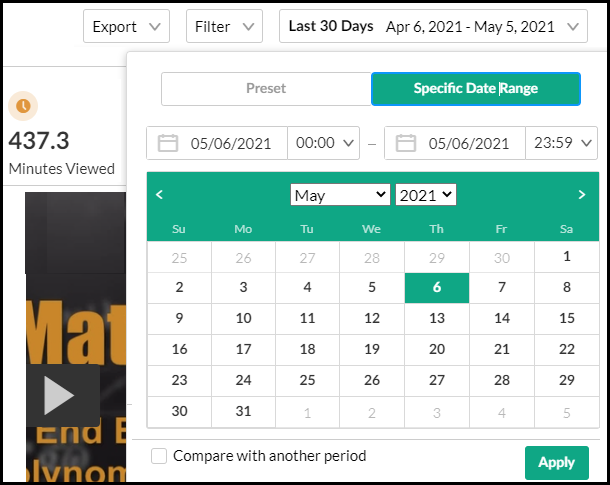Open the Export dropdown
This screenshot has height=485, width=610.
coord(126,27)
